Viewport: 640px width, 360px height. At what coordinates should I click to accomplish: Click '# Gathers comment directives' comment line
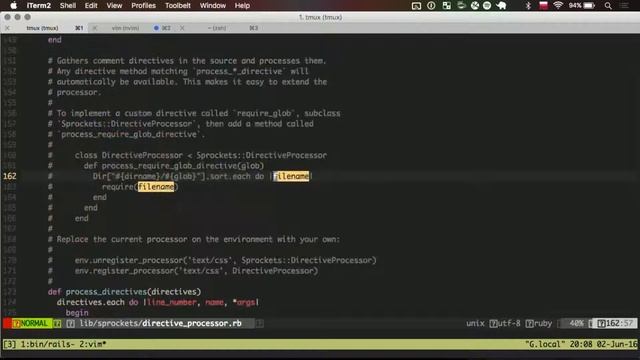(x=187, y=60)
